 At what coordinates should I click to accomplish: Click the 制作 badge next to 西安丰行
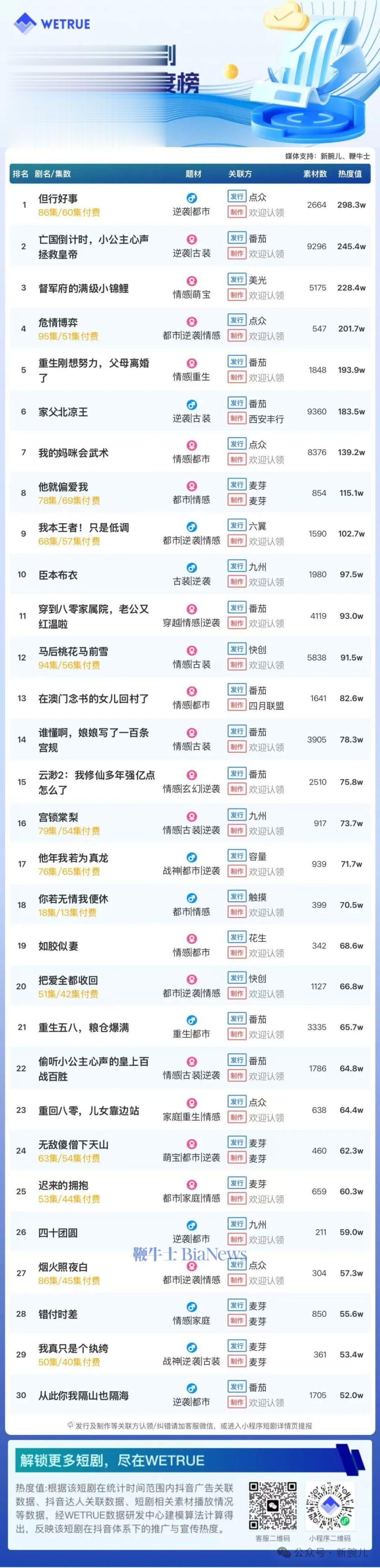click(237, 418)
